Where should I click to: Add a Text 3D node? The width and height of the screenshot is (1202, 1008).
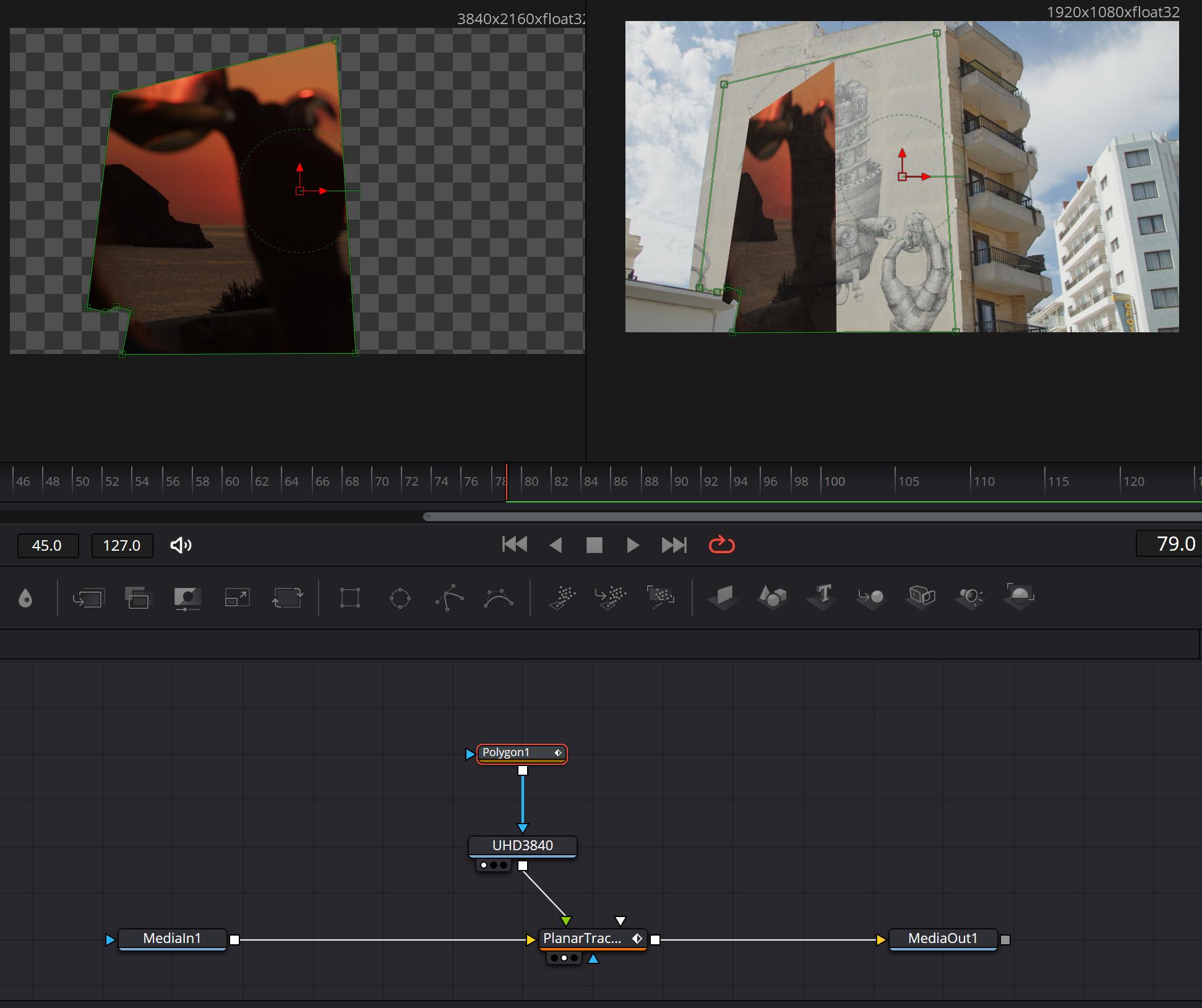coord(822,598)
